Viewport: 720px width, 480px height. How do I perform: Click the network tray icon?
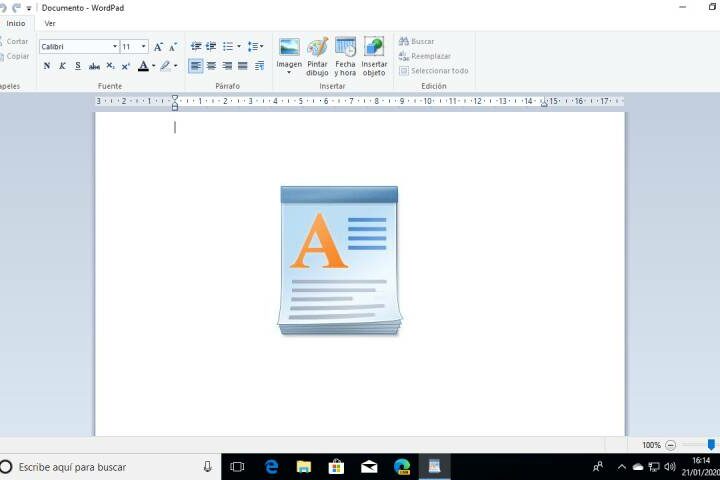(x=654, y=467)
